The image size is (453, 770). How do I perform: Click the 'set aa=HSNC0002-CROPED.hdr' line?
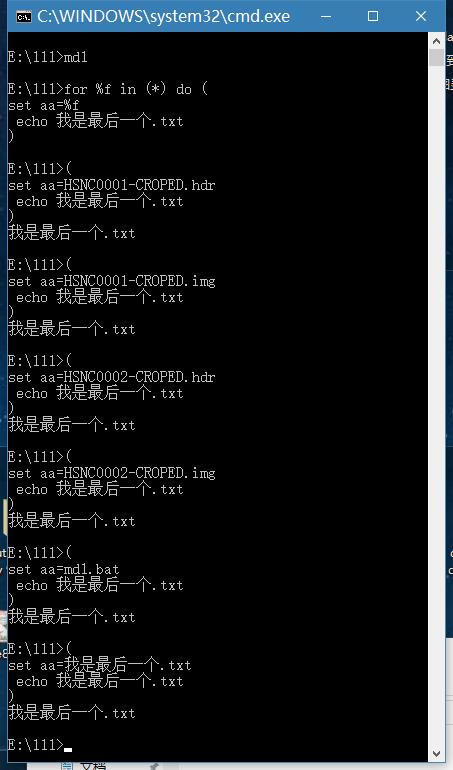pyautogui.click(x=112, y=377)
